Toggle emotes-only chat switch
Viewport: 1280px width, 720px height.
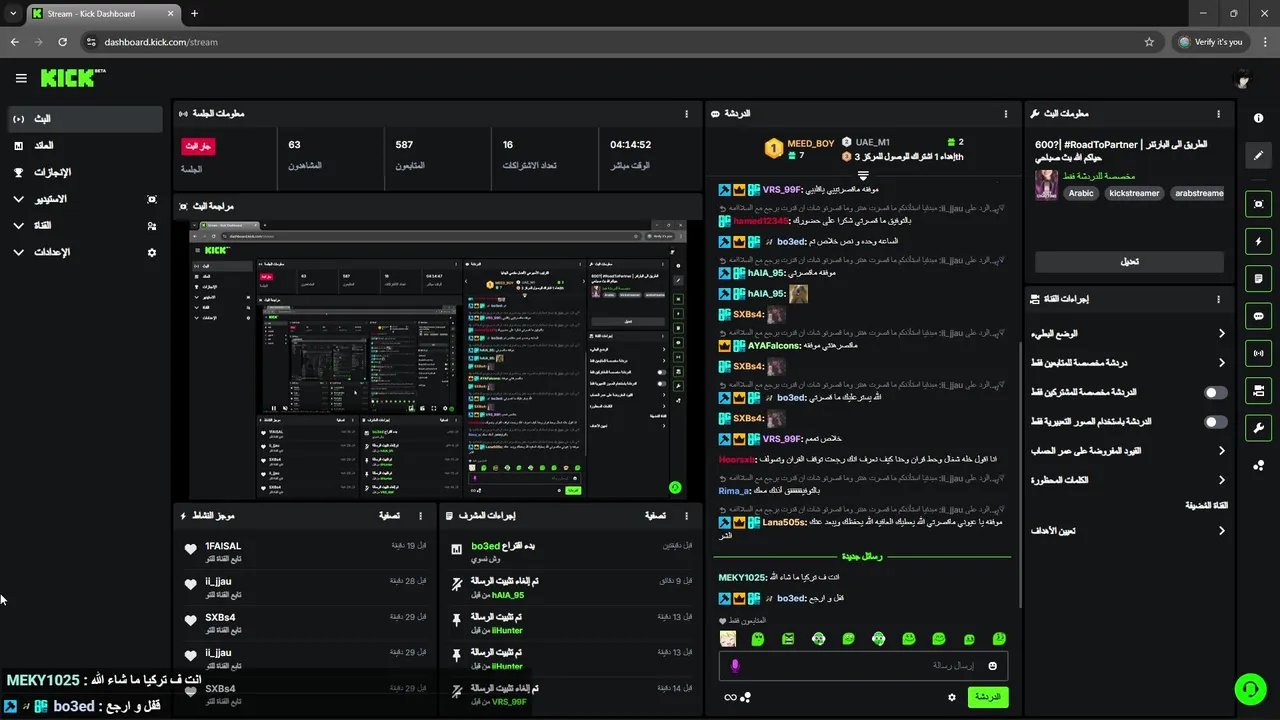pyautogui.click(x=1215, y=422)
